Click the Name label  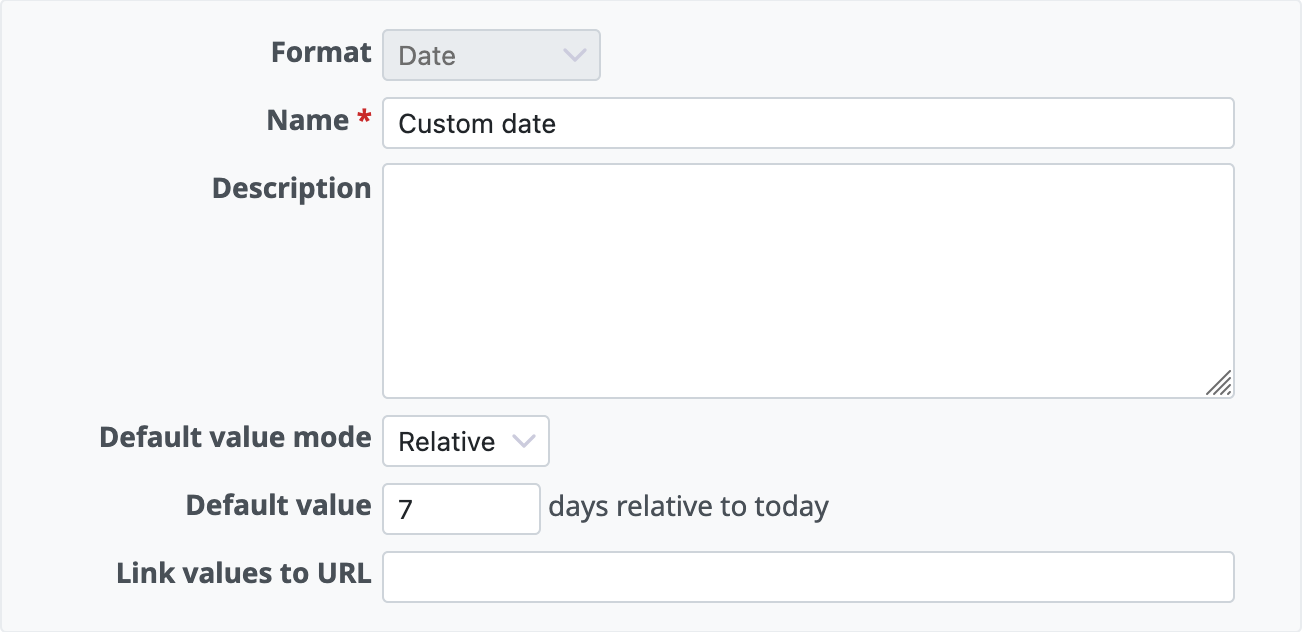coord(307,120)
